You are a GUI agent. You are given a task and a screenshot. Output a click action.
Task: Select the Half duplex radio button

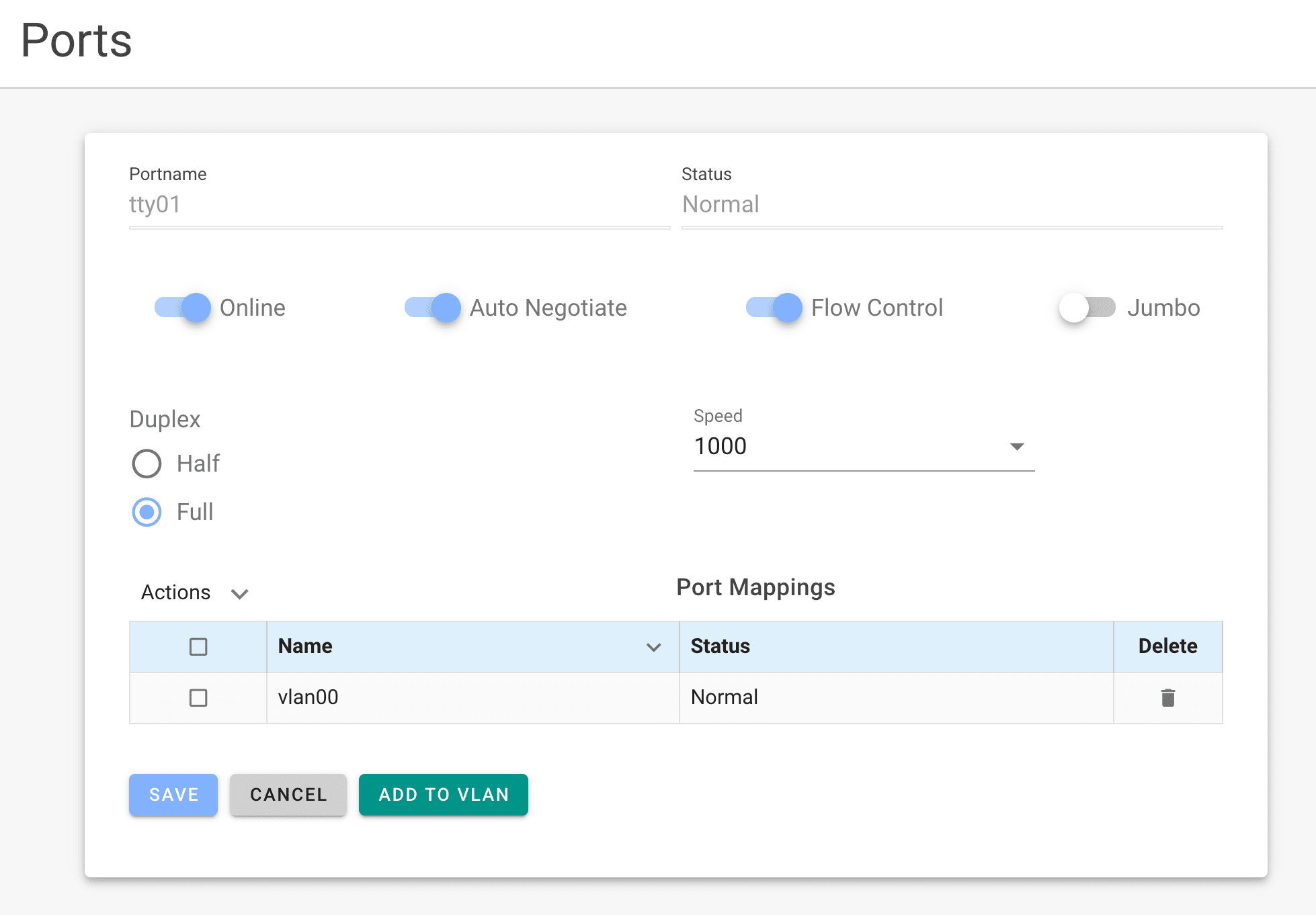tap(147, 464)
